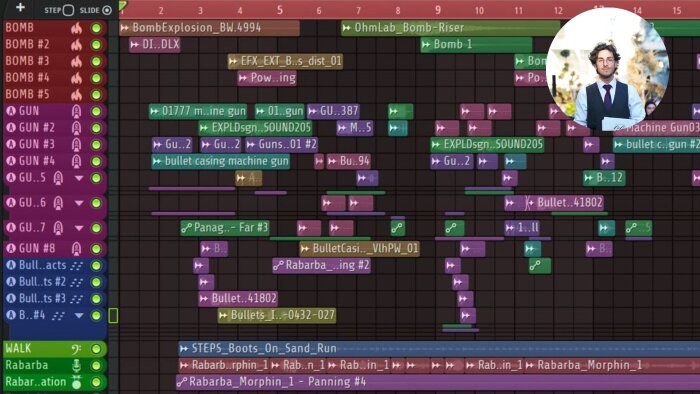The height and width of the screenshot is (394, 700).
Task: Select the BOMB #2 track header
Action: 55,45
